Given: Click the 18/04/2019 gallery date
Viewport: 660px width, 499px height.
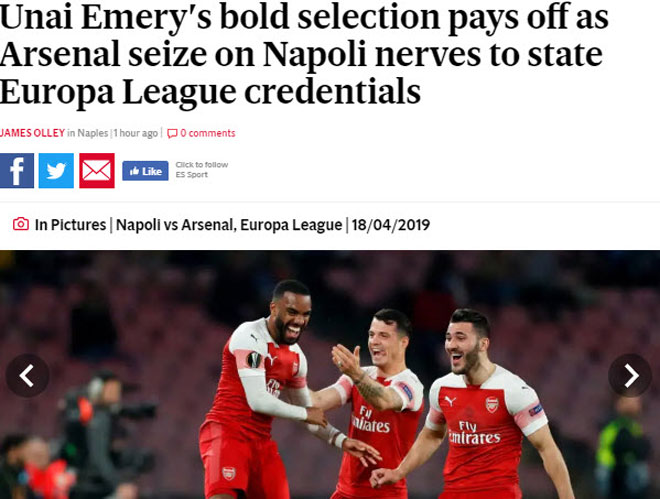Looking at the screenshot, I should (391, 225).
